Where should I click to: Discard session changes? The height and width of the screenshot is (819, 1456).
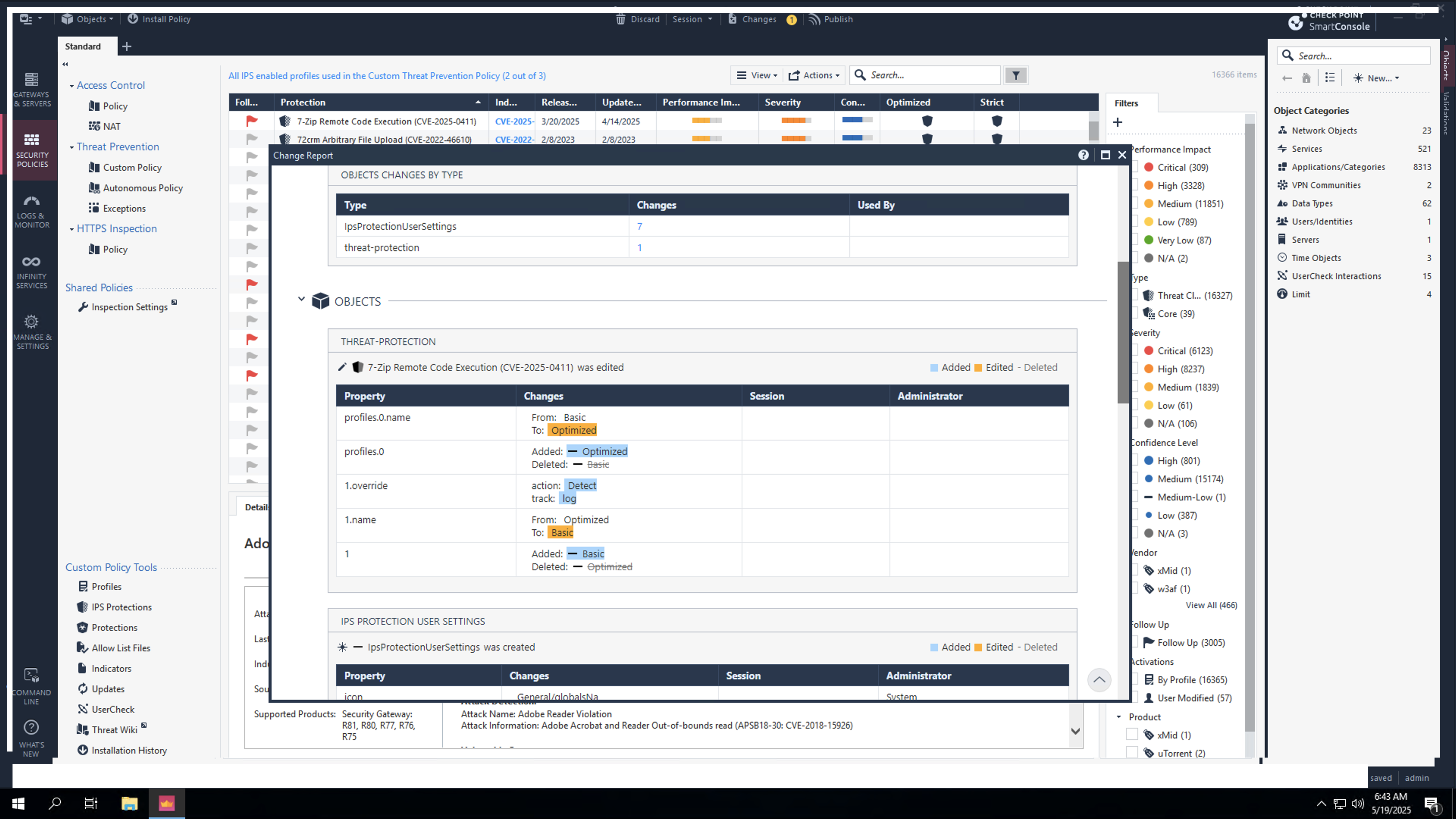[637, 19]
